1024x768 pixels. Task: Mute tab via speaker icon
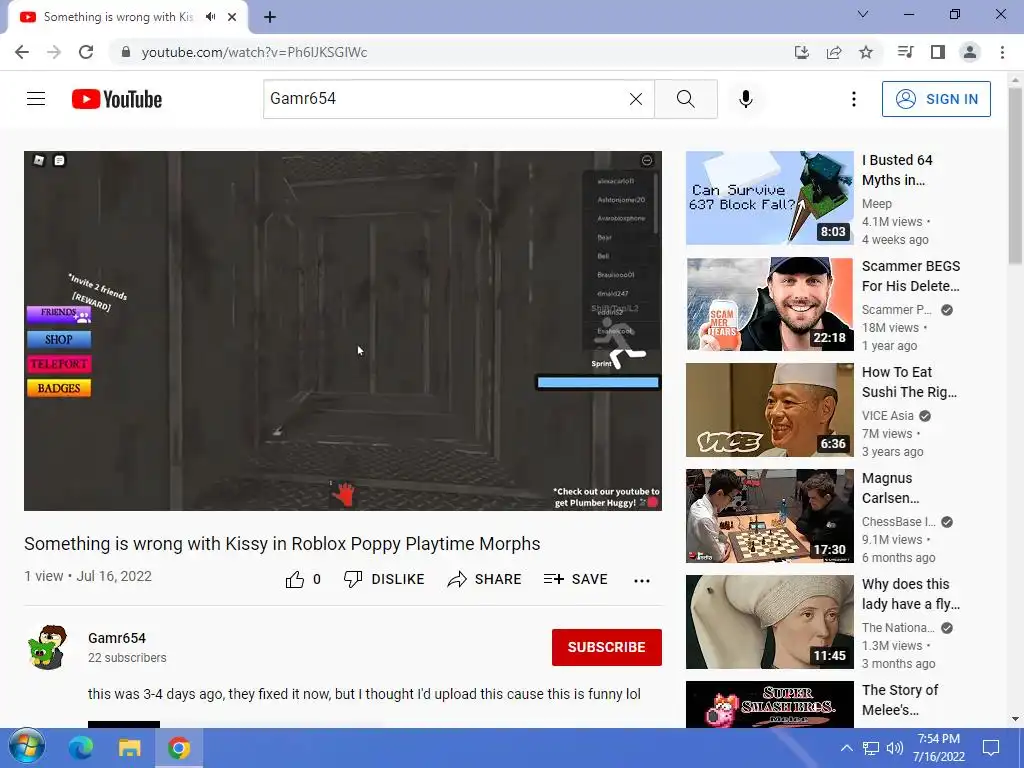(210, 17)
